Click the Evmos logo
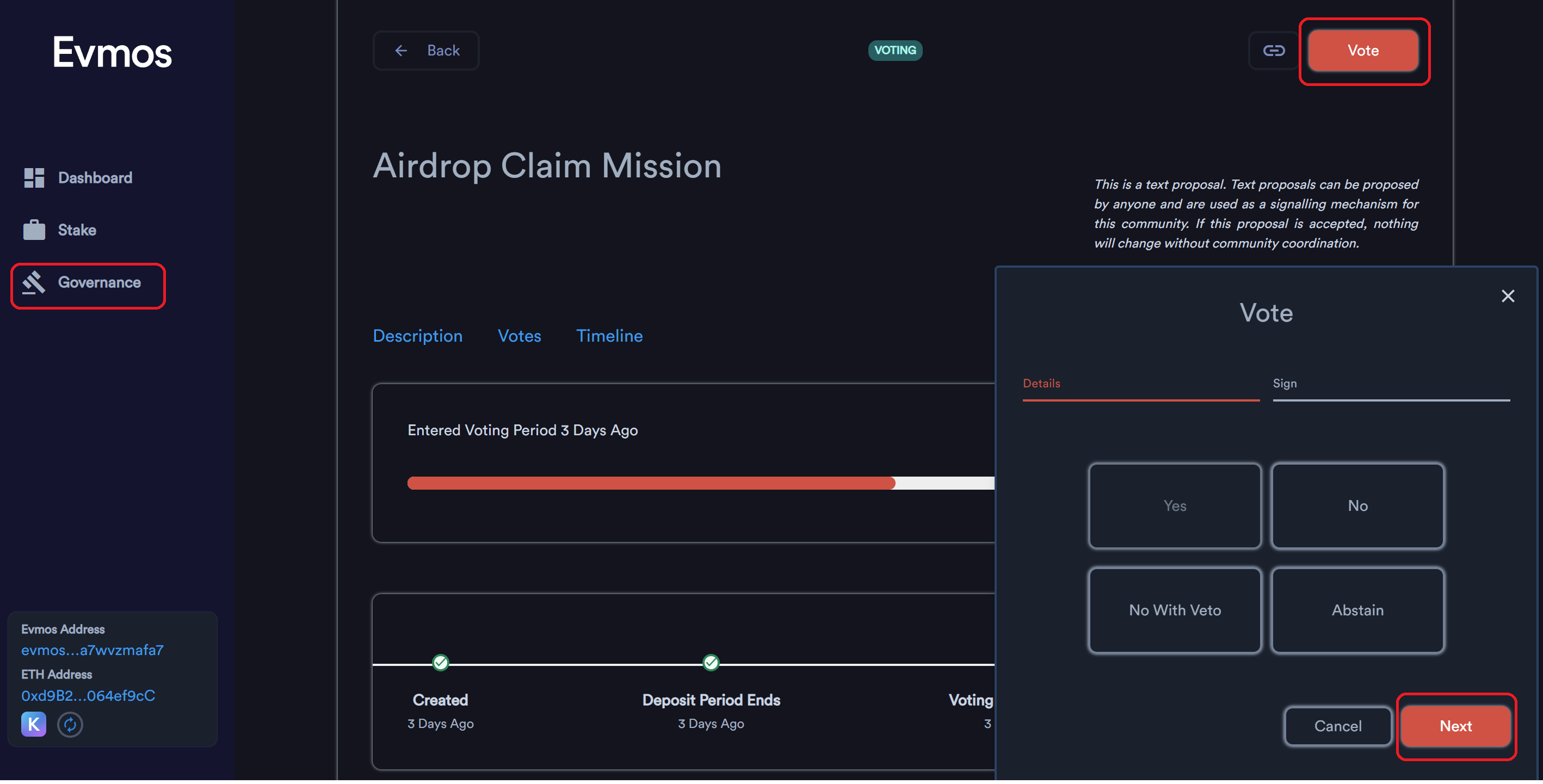The height and width of the screenshot is (784, 1543). coord(112,52)
